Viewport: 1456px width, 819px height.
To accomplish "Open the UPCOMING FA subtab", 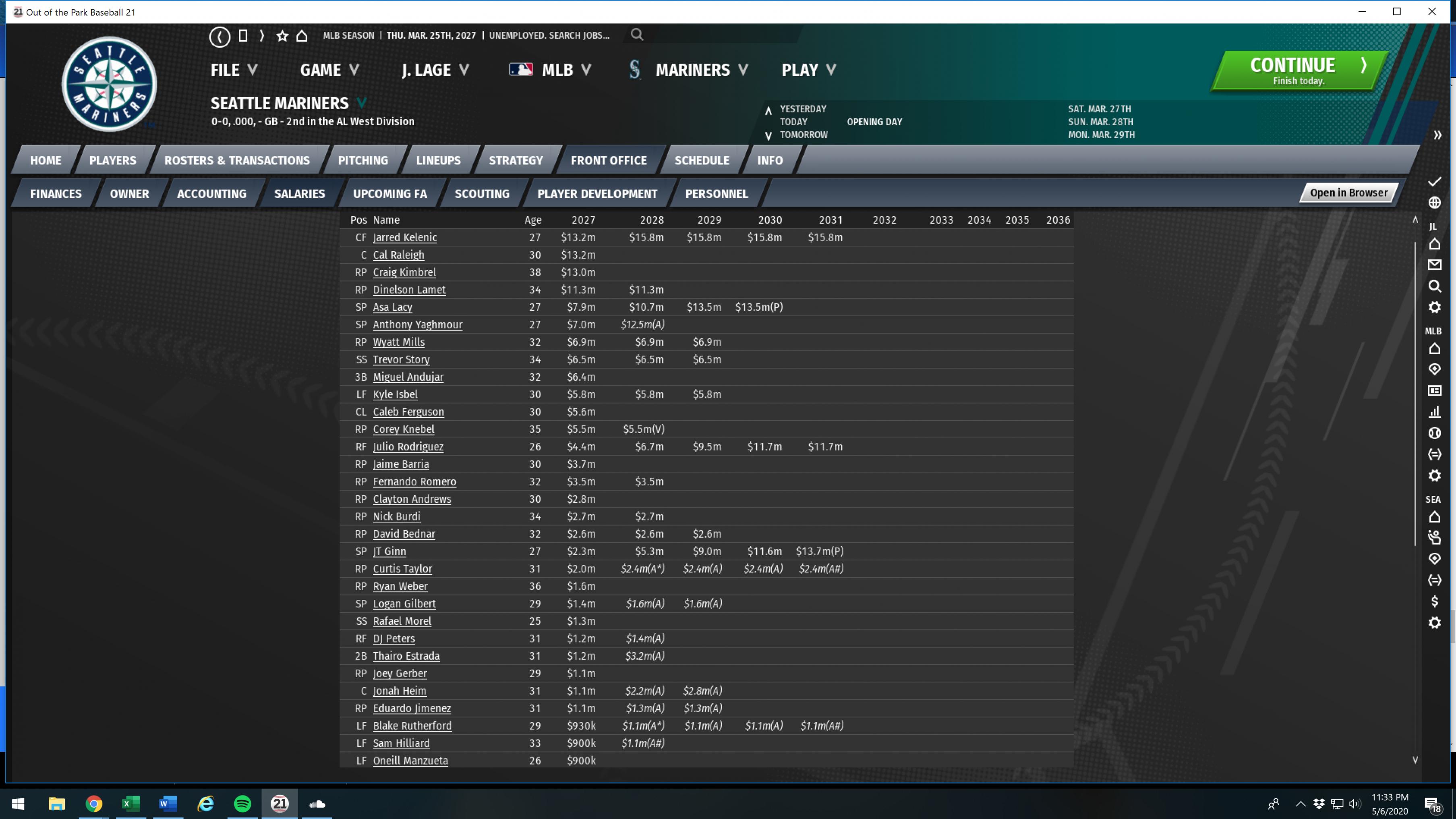I will [x=389, y=194].
